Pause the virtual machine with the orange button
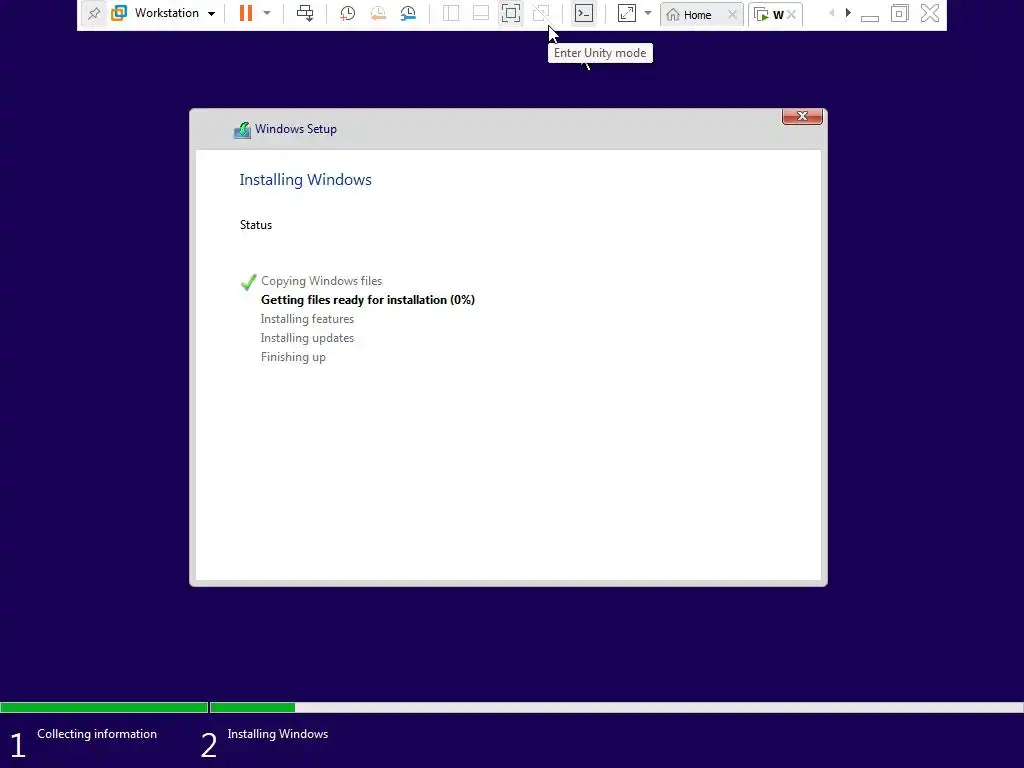 pos(246,13)
